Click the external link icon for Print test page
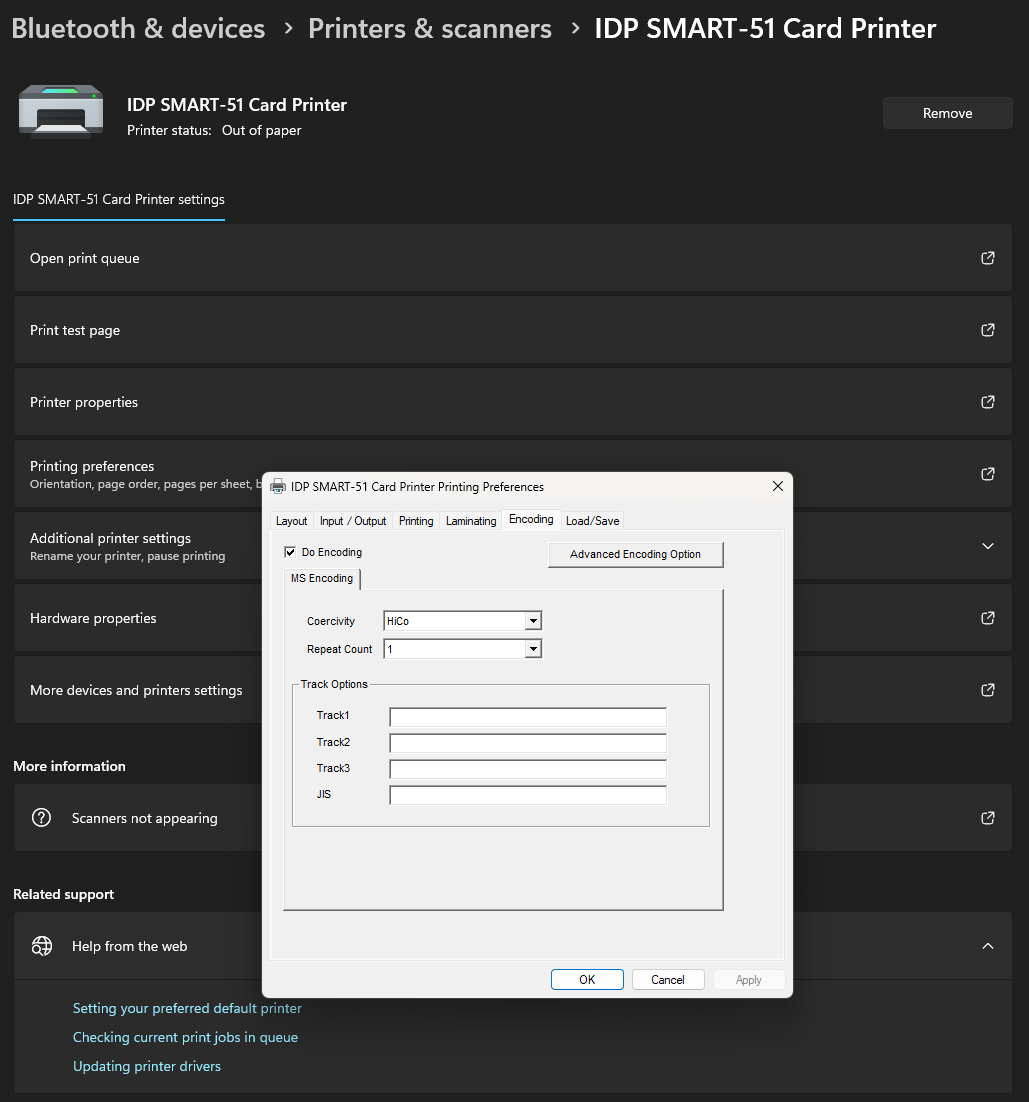The width and height of the screenshot is (1029, 1102). point(987,330)
